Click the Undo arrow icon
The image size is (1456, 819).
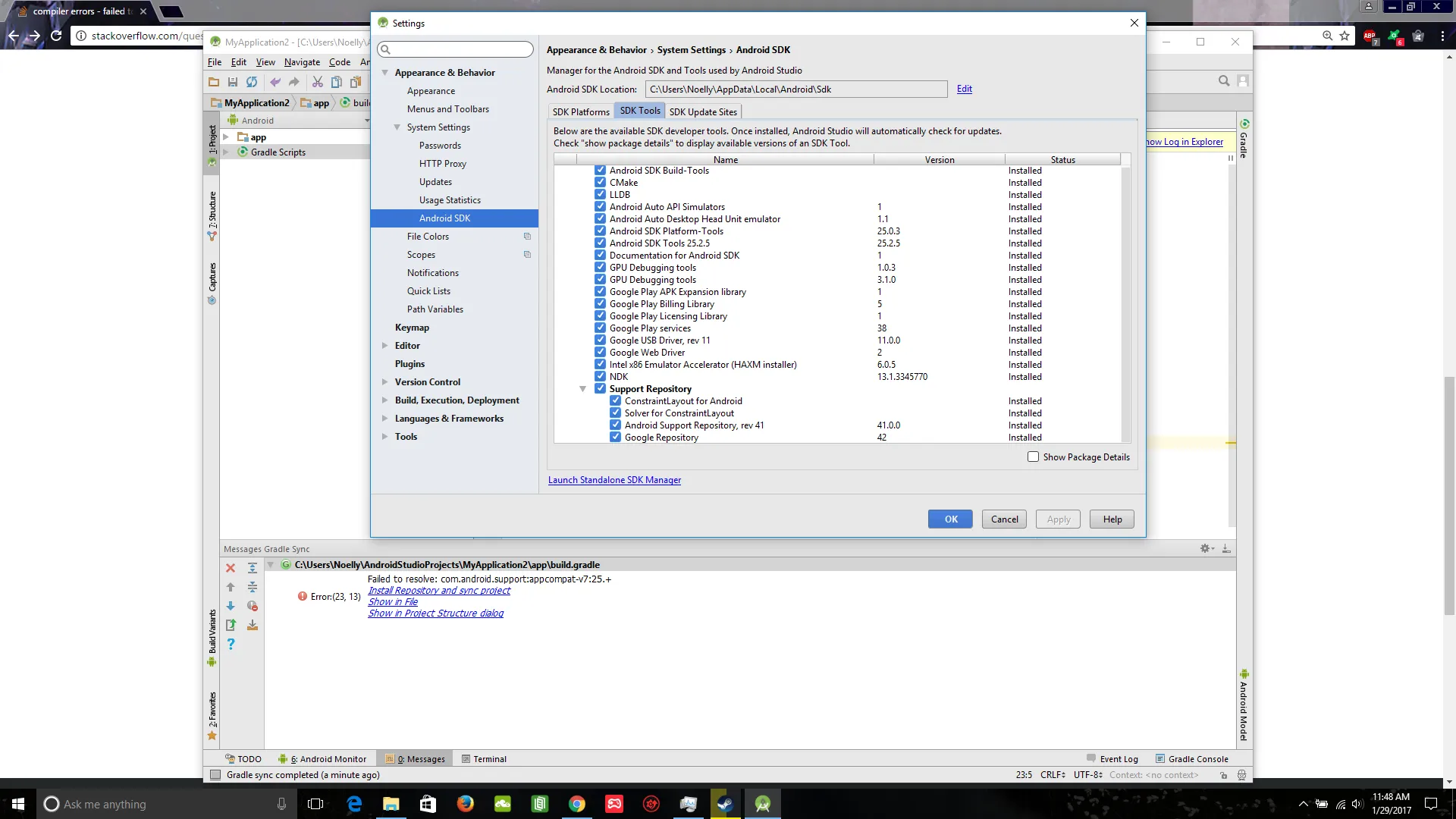click(275, 82)
